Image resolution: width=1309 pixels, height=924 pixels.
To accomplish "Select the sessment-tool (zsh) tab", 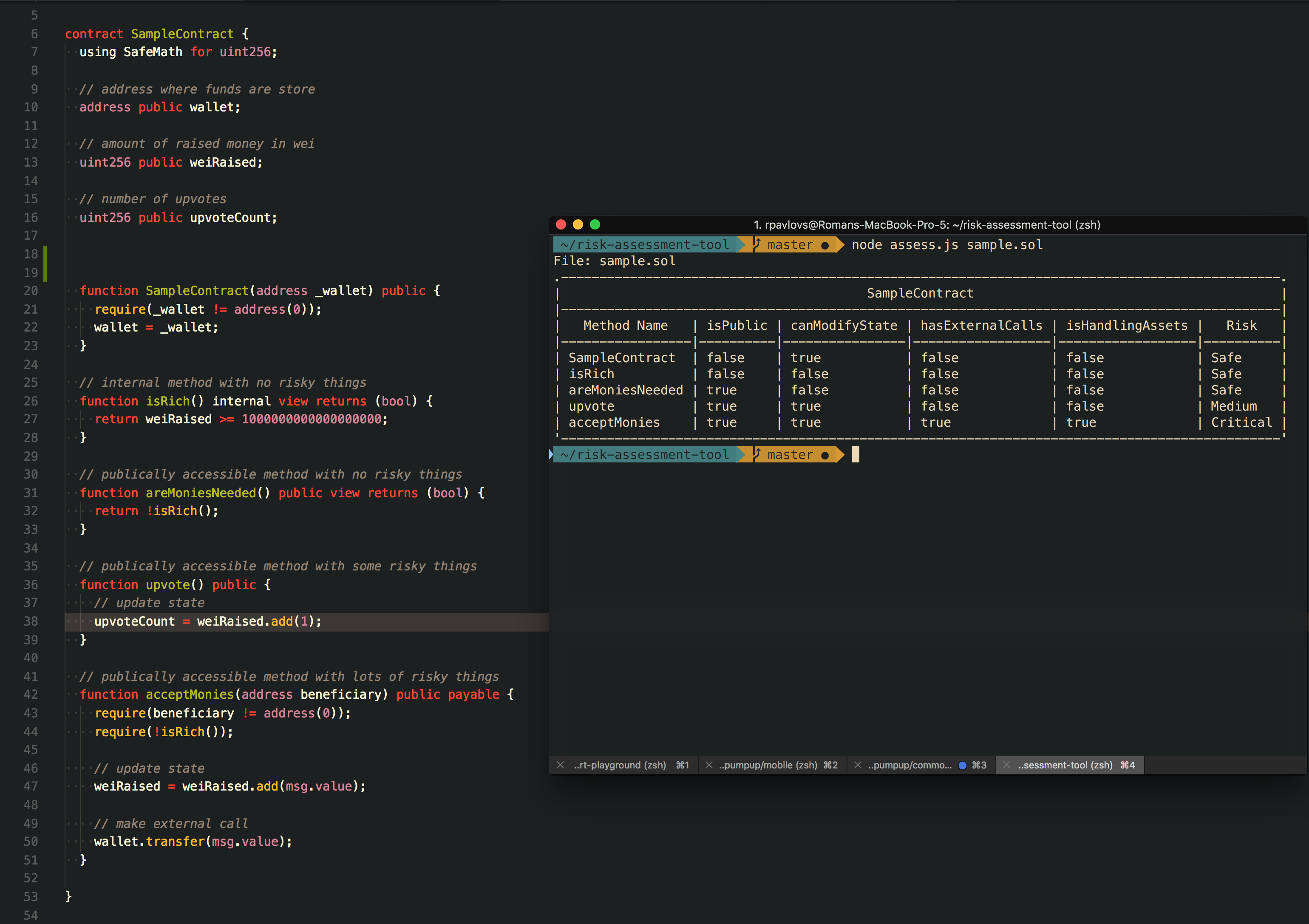I will pos(1070,765).
